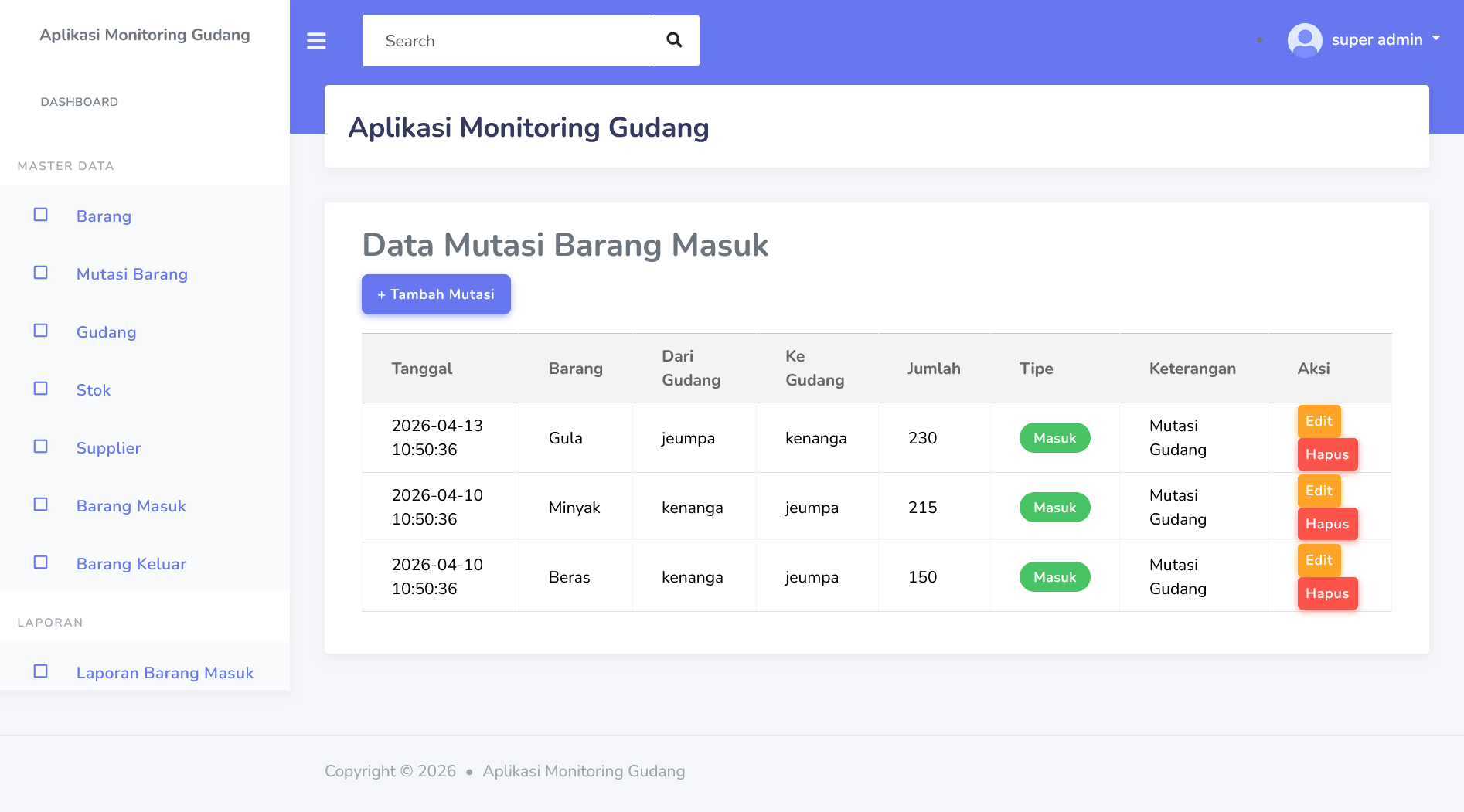This screenshot has height=812, width=1464.
Task: Click the Masuk badge in Gula row
Action: [1054, 438]
